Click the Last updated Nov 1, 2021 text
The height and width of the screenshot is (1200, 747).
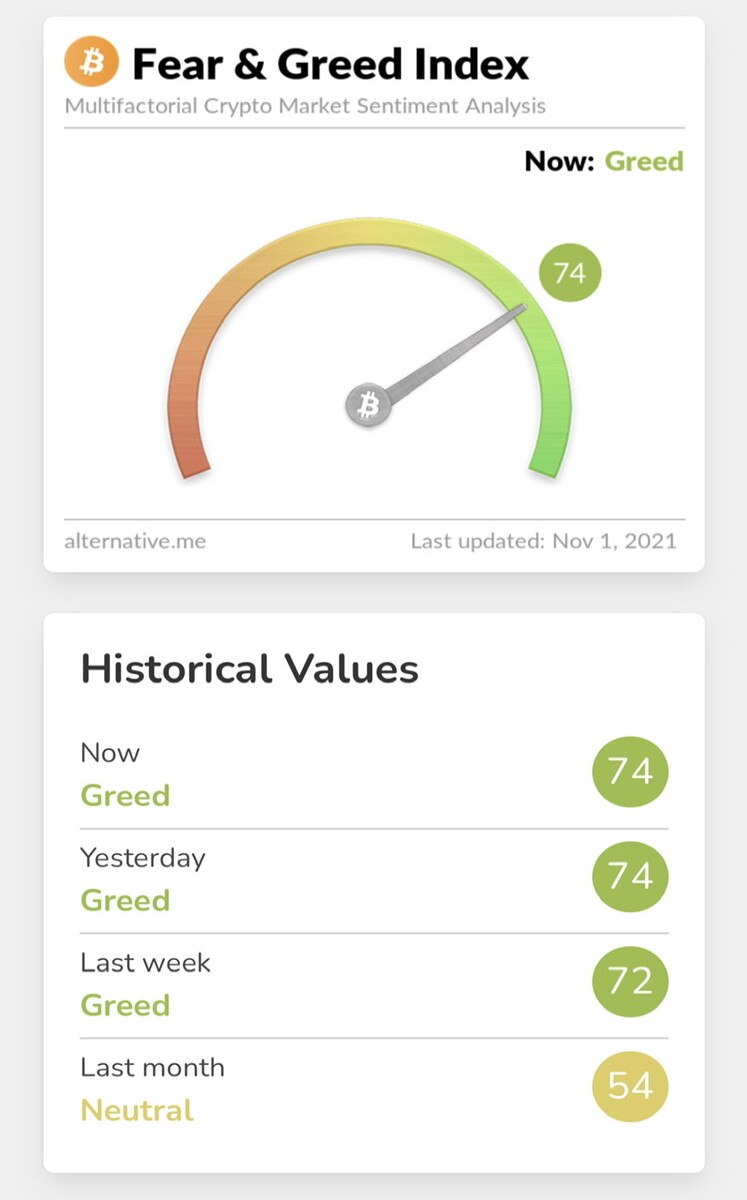(544, 541)
